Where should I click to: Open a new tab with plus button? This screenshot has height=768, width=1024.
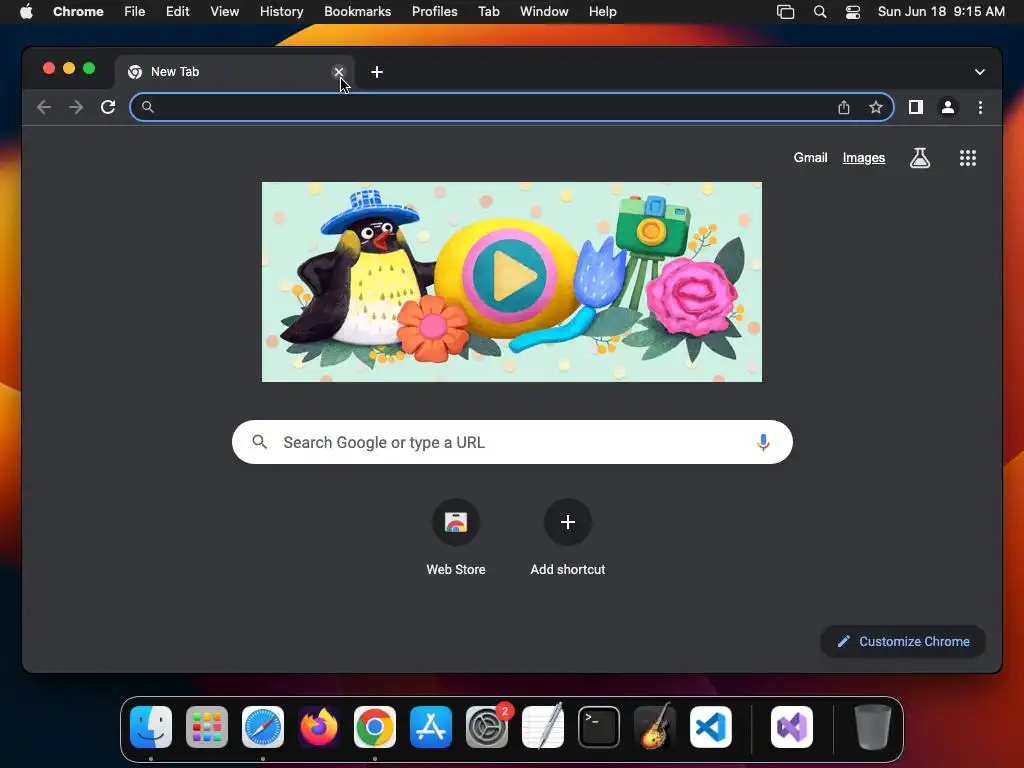click(377, 72)
